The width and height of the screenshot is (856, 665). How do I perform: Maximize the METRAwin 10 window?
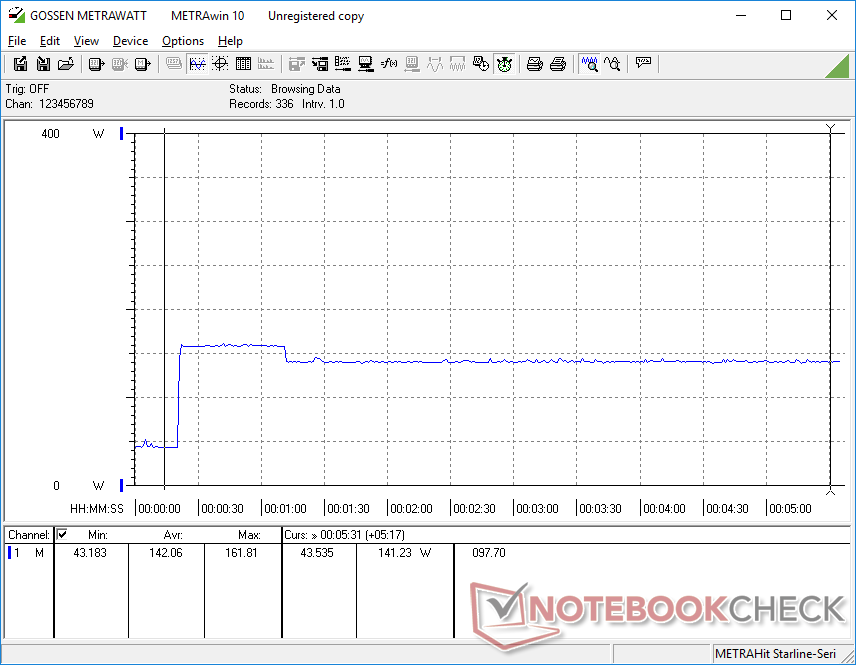786,15
